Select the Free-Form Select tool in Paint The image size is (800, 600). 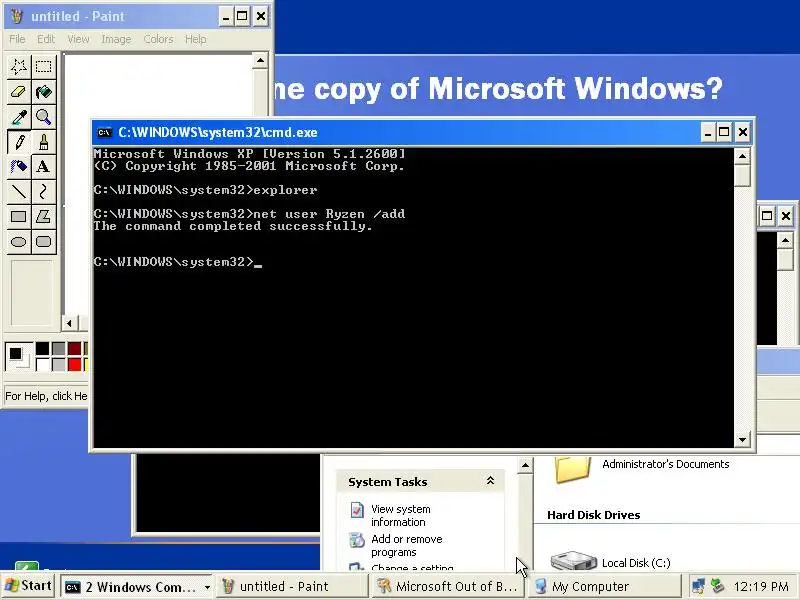coord(19,66)
